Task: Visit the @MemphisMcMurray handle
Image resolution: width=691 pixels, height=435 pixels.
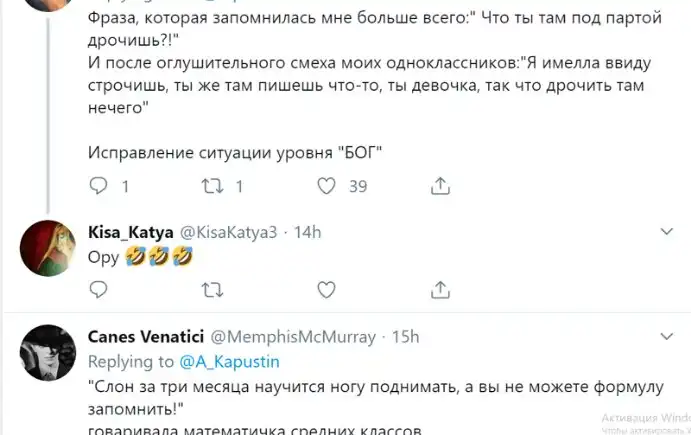Action: (x=294, y=337)
